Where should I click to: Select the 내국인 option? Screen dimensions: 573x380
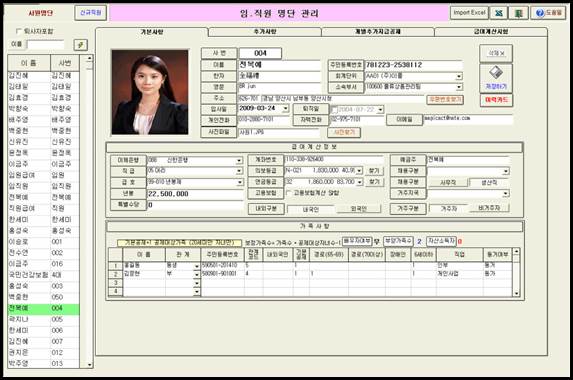tap(311, 209)
